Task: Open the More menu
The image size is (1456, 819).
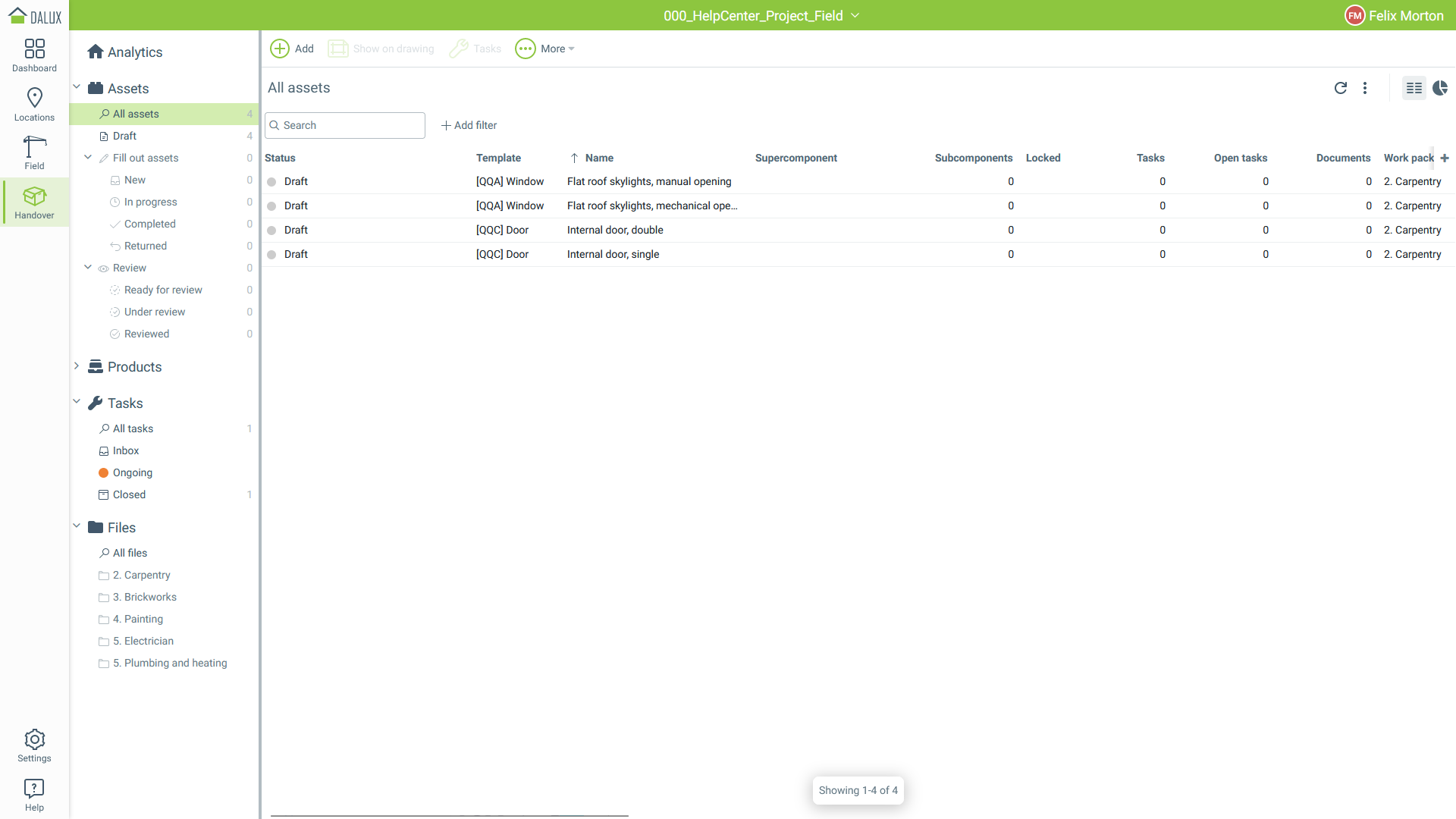Action: pos(544,49)
